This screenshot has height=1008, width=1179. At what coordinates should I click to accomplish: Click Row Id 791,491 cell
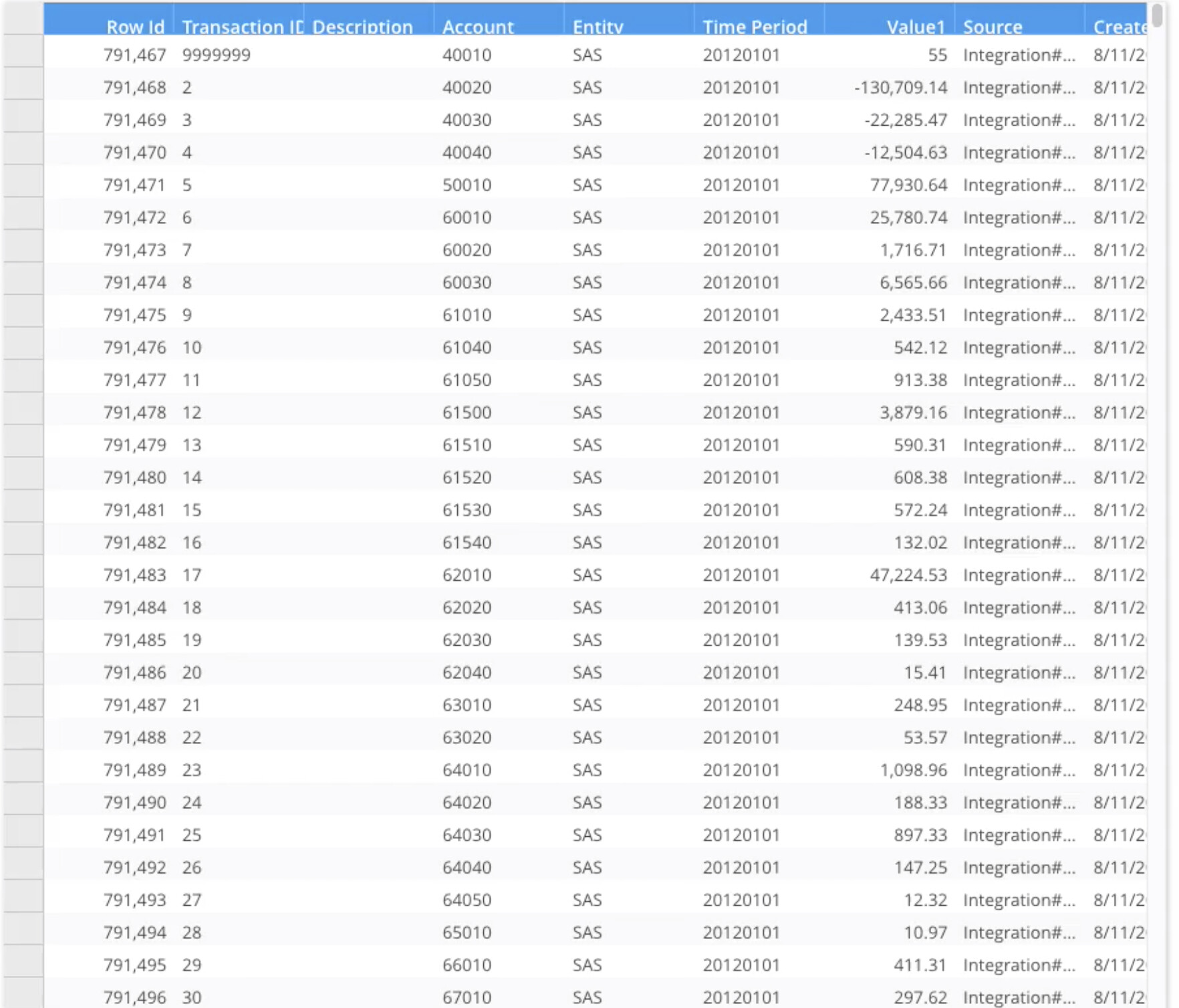(x=109, y=835)
